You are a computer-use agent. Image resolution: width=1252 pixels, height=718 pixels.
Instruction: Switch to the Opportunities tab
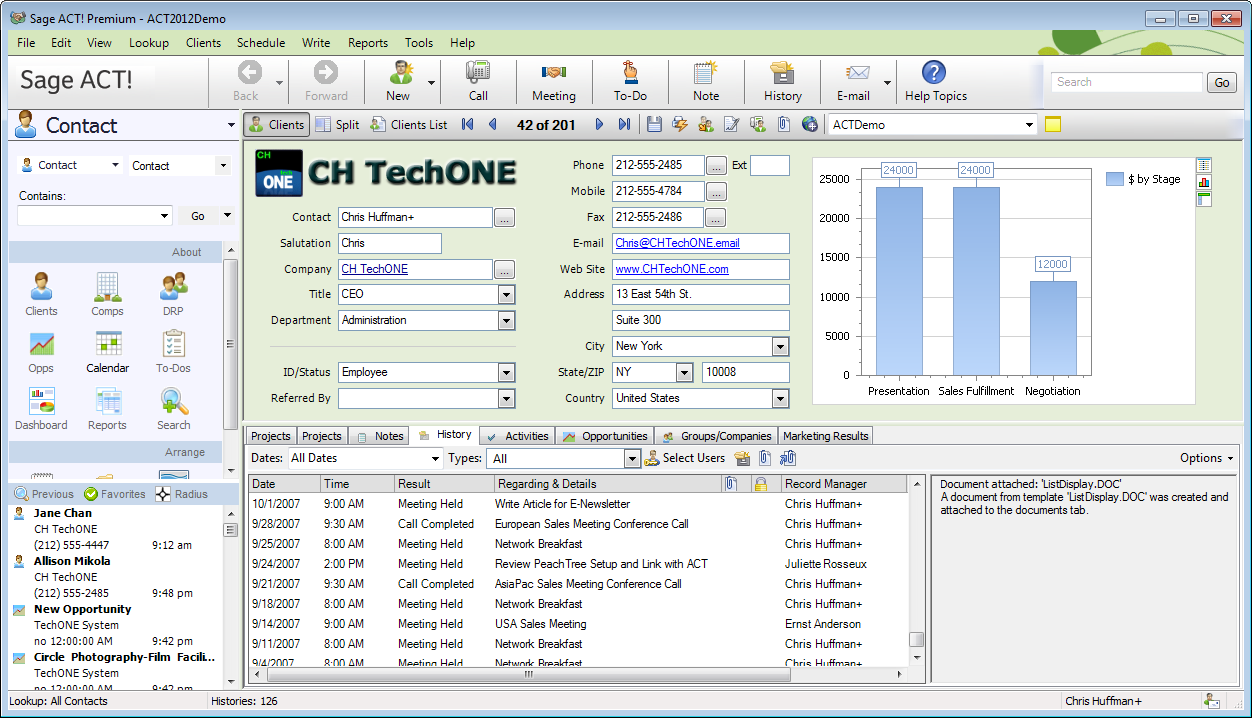pos(605,436)
